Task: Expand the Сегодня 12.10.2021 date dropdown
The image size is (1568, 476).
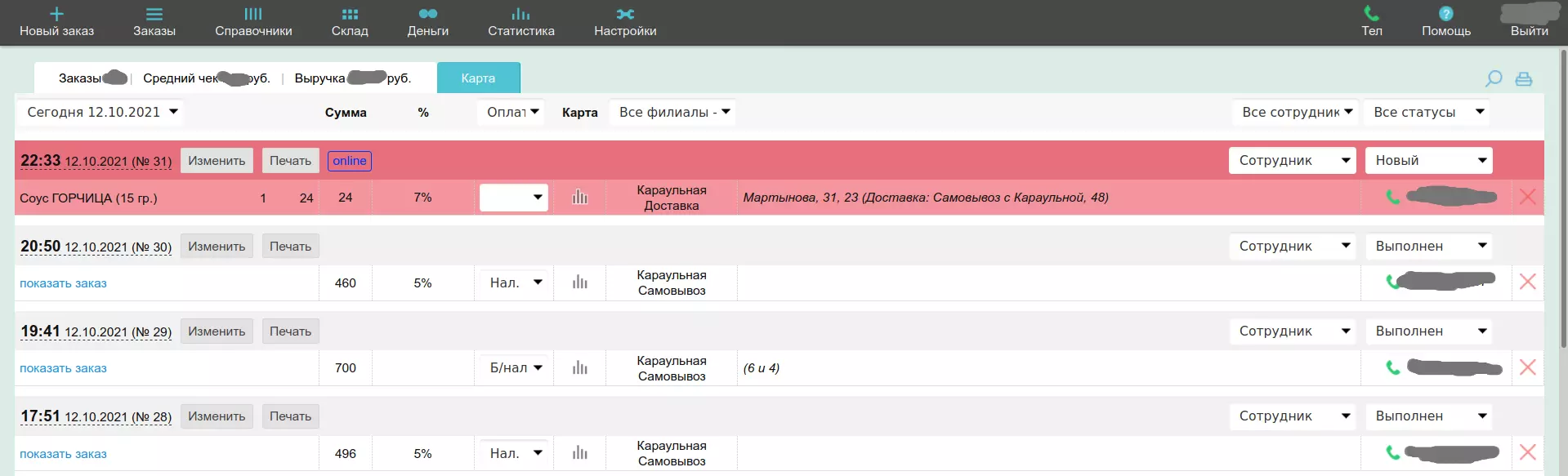Action: tap(102, 112)
